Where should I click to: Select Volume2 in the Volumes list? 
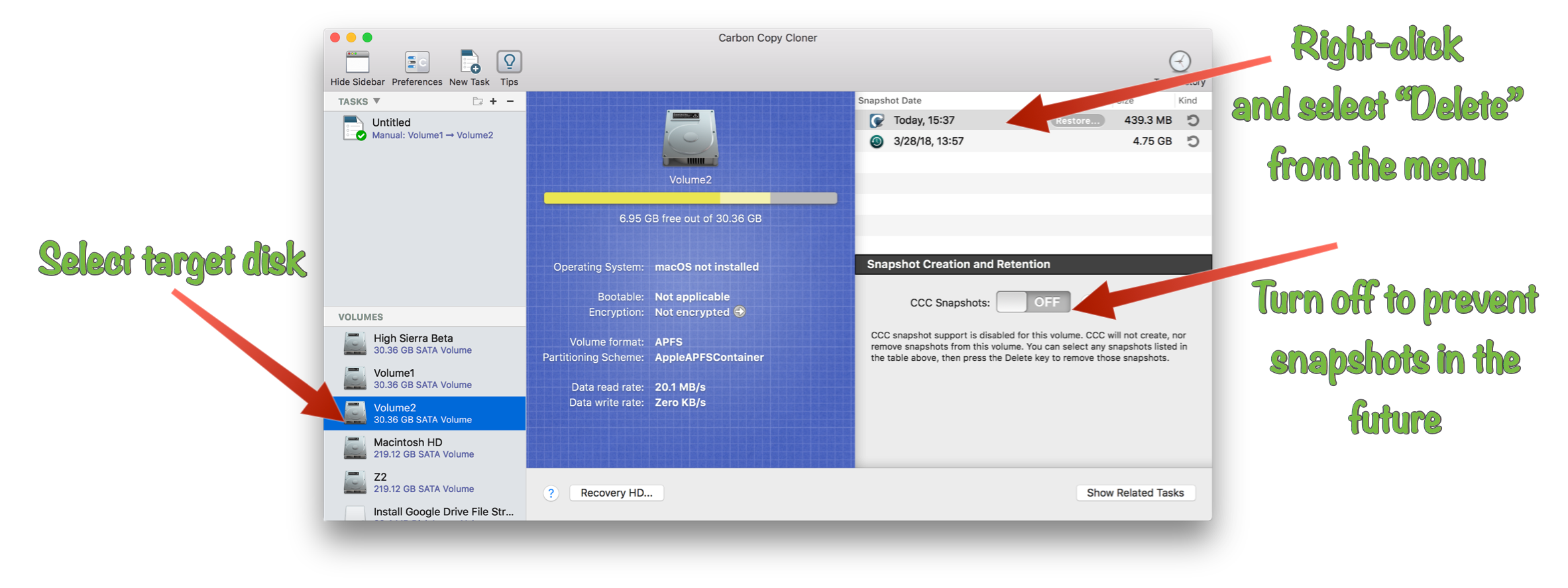point(425,413)
